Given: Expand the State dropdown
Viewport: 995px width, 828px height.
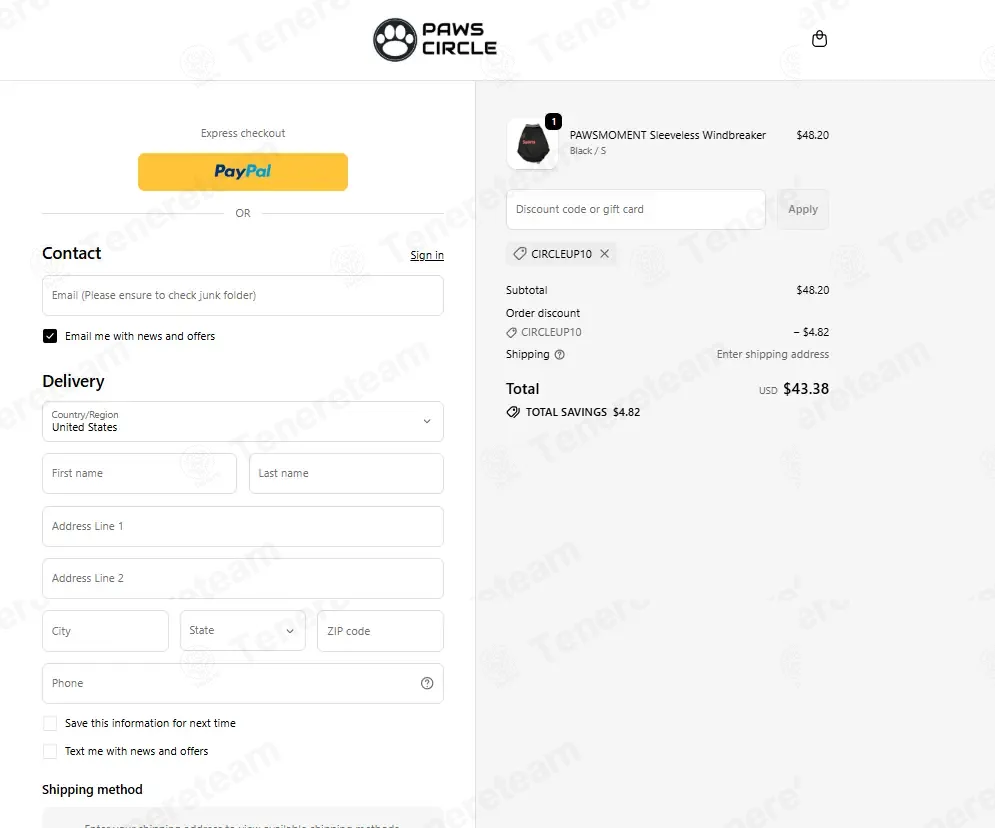Looking at the screenshot, I should point(243,631).
